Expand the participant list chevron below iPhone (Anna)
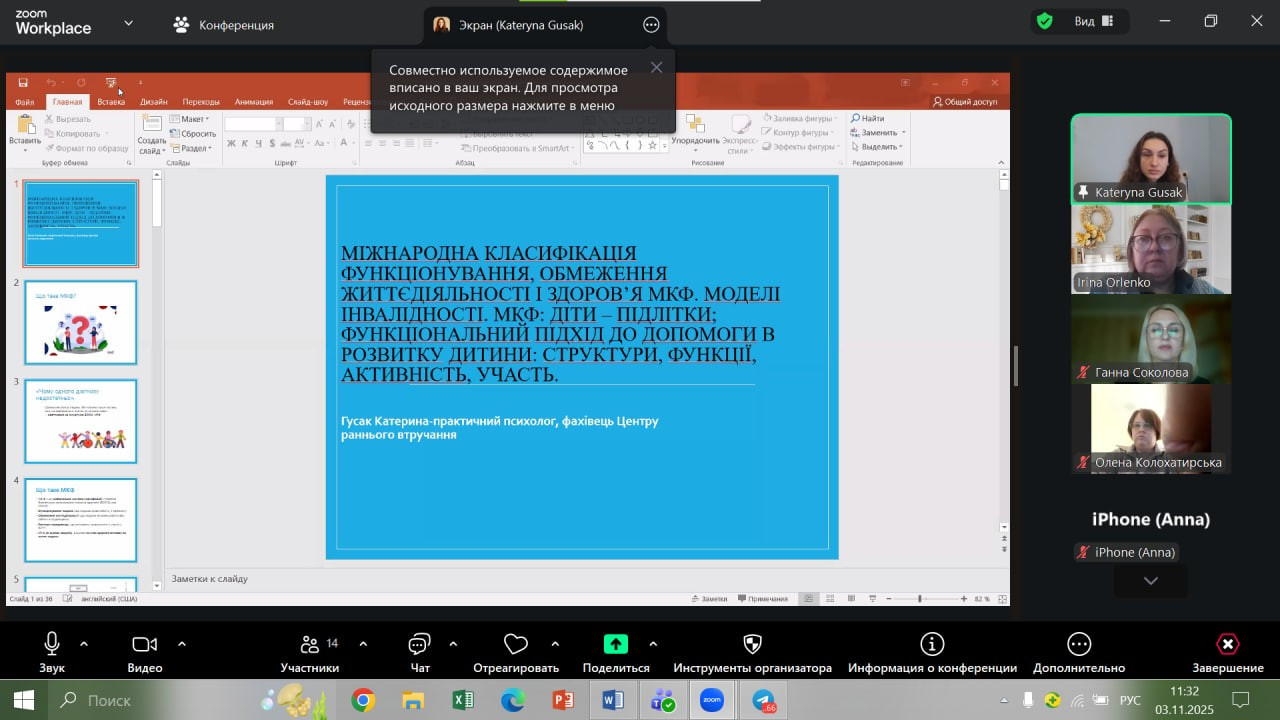This screenshot has width=1280, height=720. pos(1151,581)
